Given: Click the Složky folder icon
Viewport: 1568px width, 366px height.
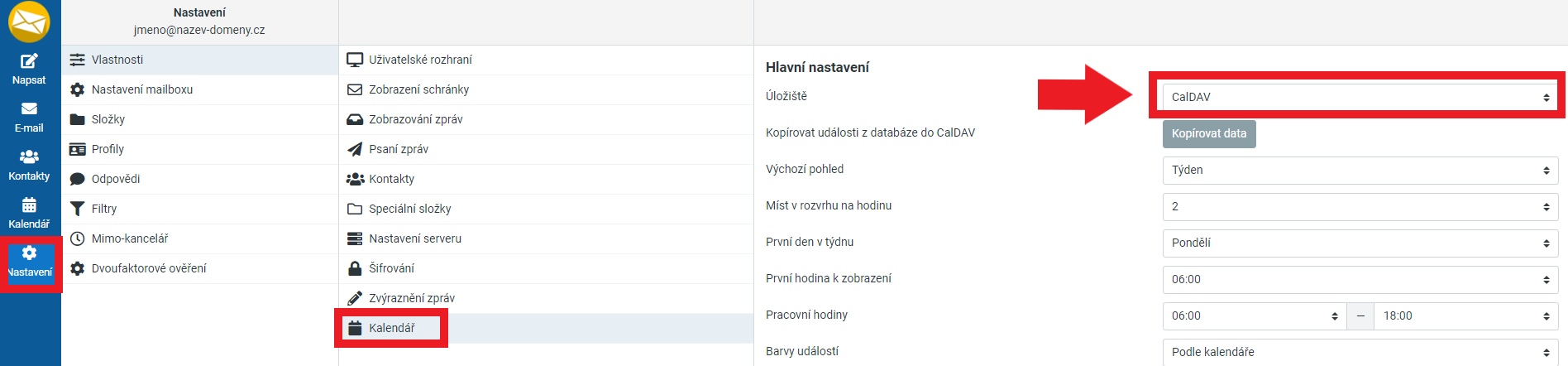Looking at the screenshot, I should [x=78, y=119].
